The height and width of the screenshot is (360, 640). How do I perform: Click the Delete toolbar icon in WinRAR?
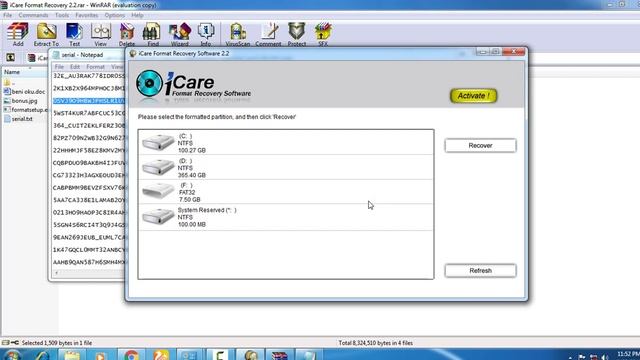click(x=127, y=34)
